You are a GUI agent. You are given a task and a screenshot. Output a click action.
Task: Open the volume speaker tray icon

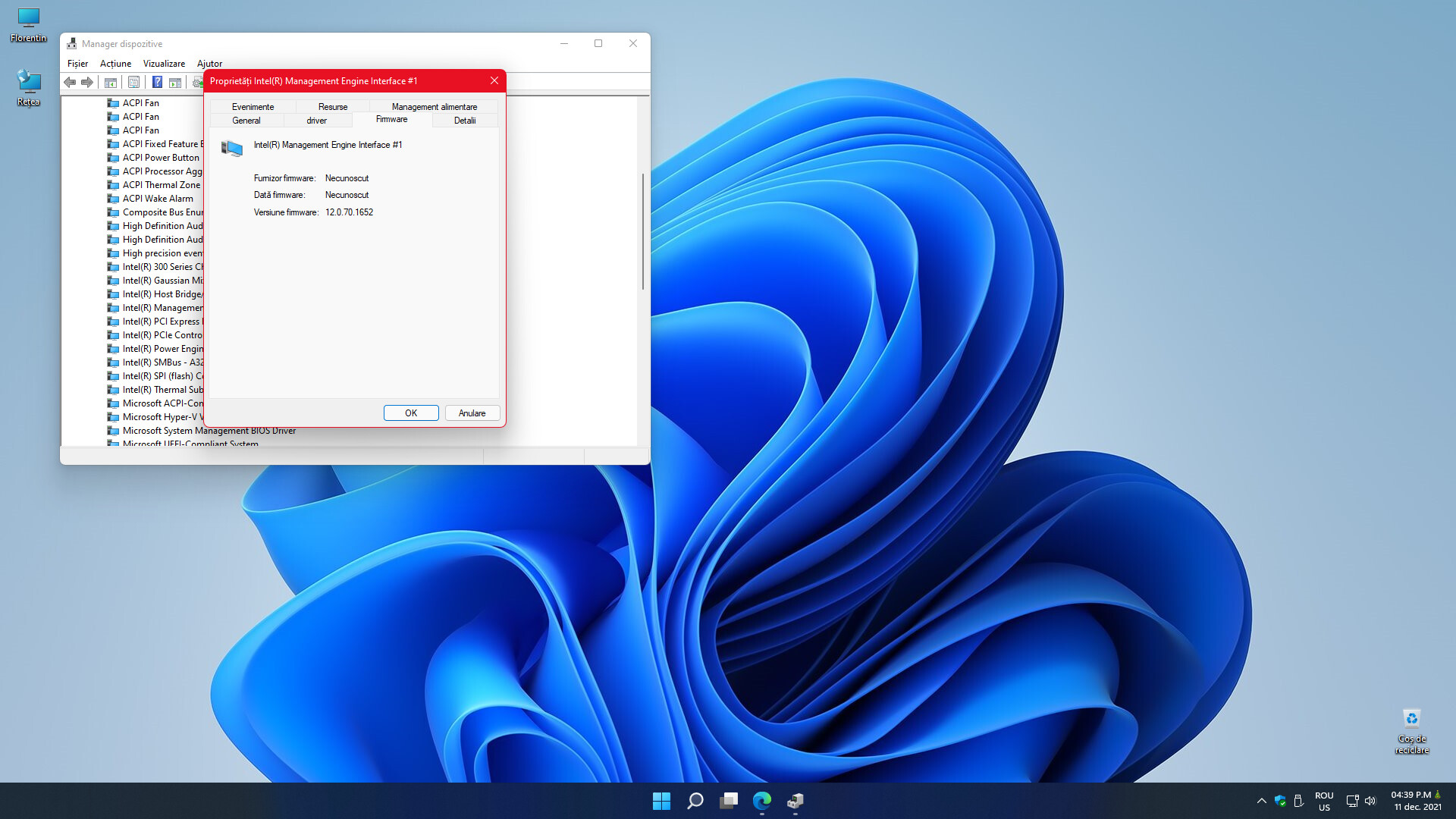(x=1370, y=801)
